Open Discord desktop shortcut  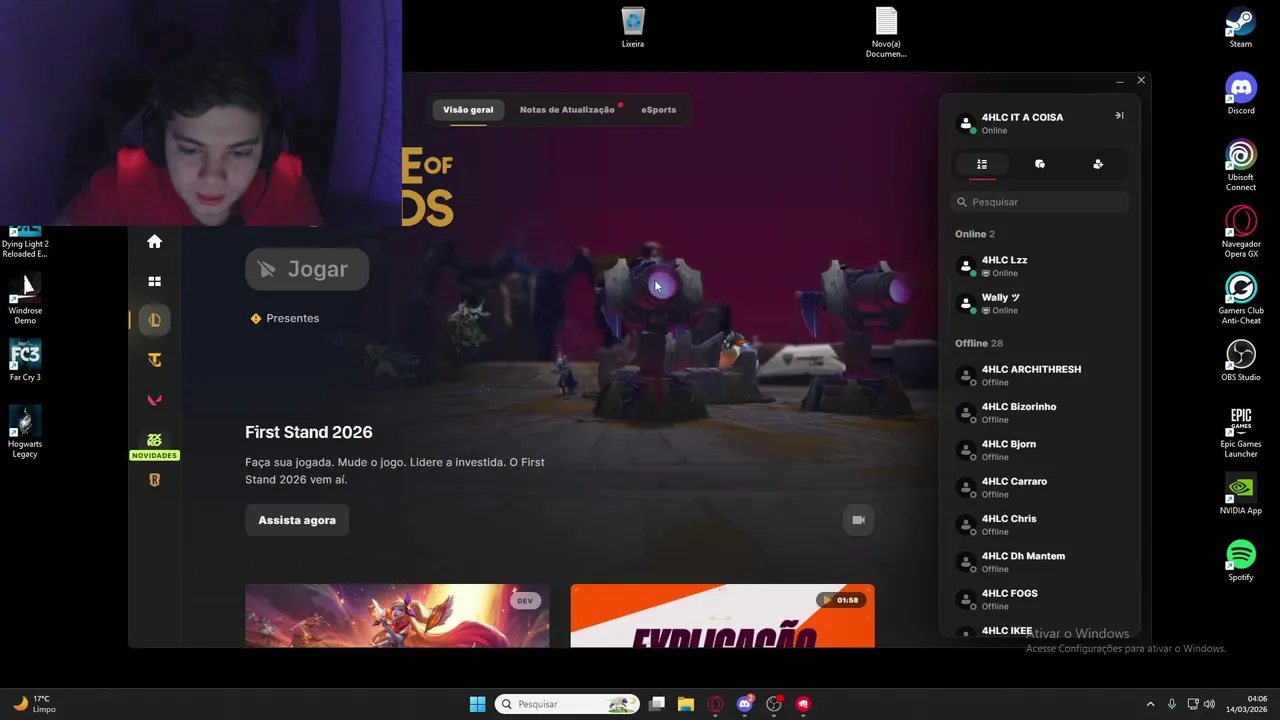(1241, 94)
